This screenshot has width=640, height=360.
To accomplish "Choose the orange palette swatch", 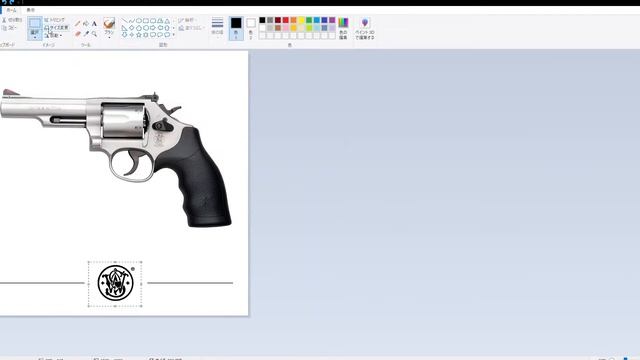I will click(x=293, y=20).
